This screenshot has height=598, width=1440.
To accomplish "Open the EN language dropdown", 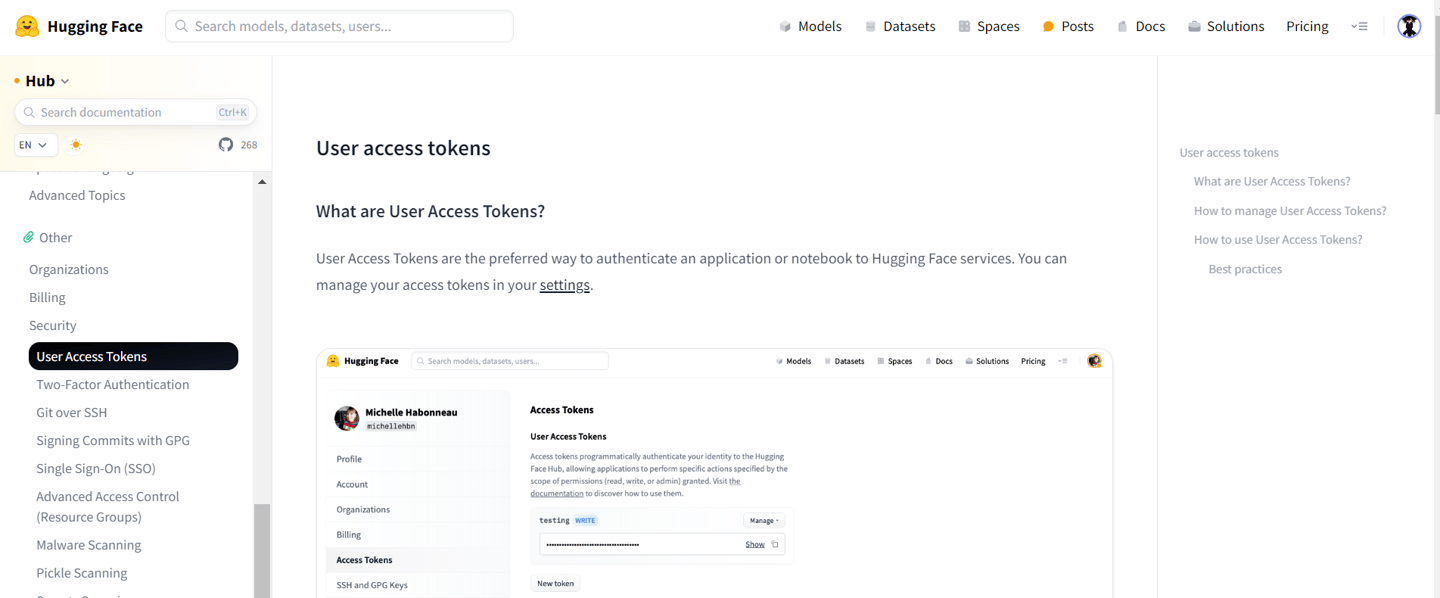I will [x=34, y=145].
